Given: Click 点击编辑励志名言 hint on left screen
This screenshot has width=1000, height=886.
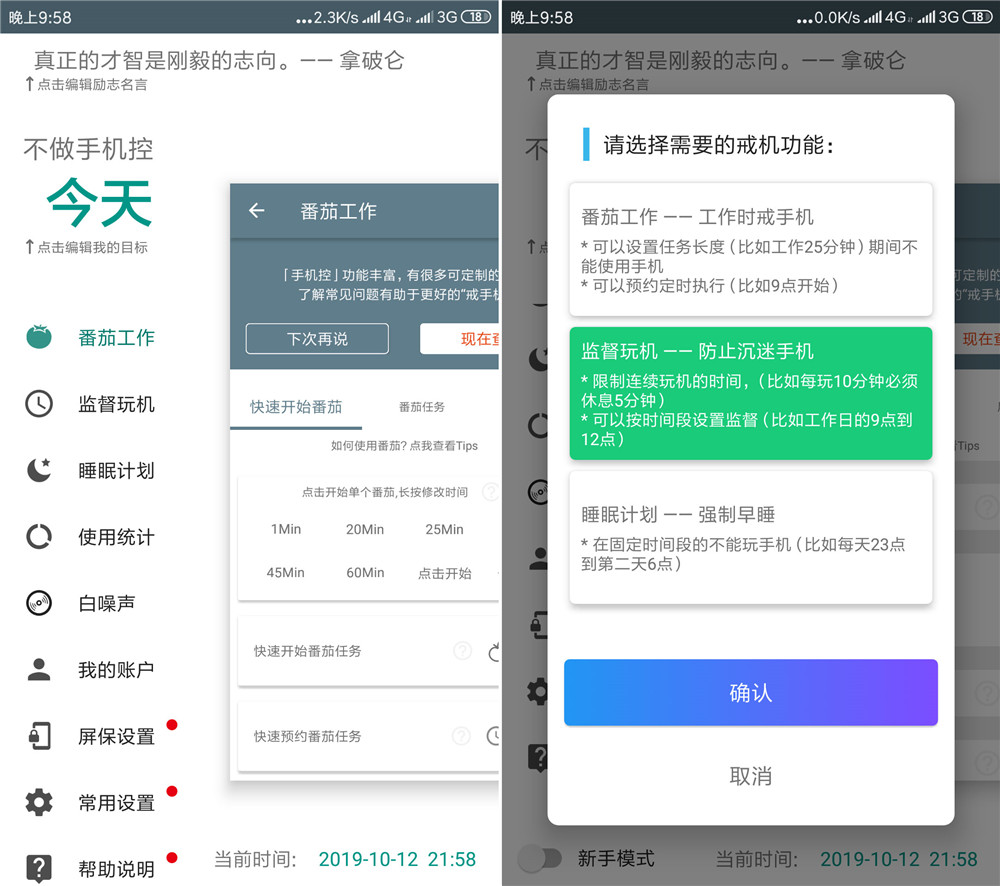Looking at the screenshot, I should point(86,84).
